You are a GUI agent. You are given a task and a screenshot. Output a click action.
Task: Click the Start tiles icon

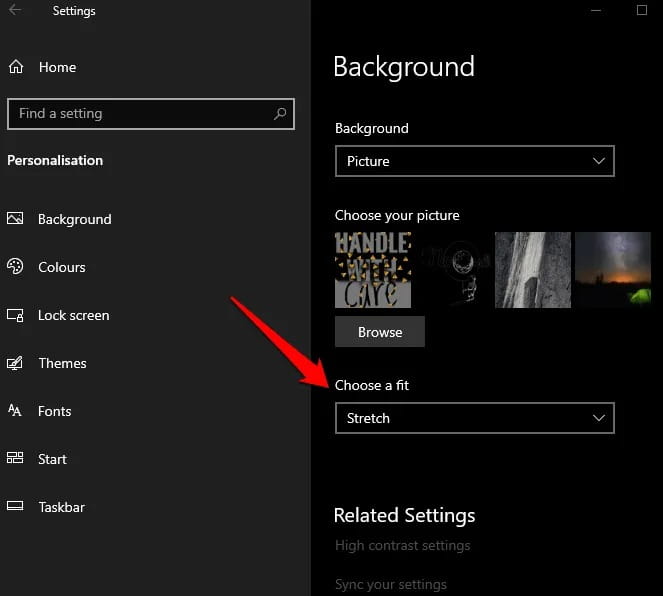click(x=15, y=458)
